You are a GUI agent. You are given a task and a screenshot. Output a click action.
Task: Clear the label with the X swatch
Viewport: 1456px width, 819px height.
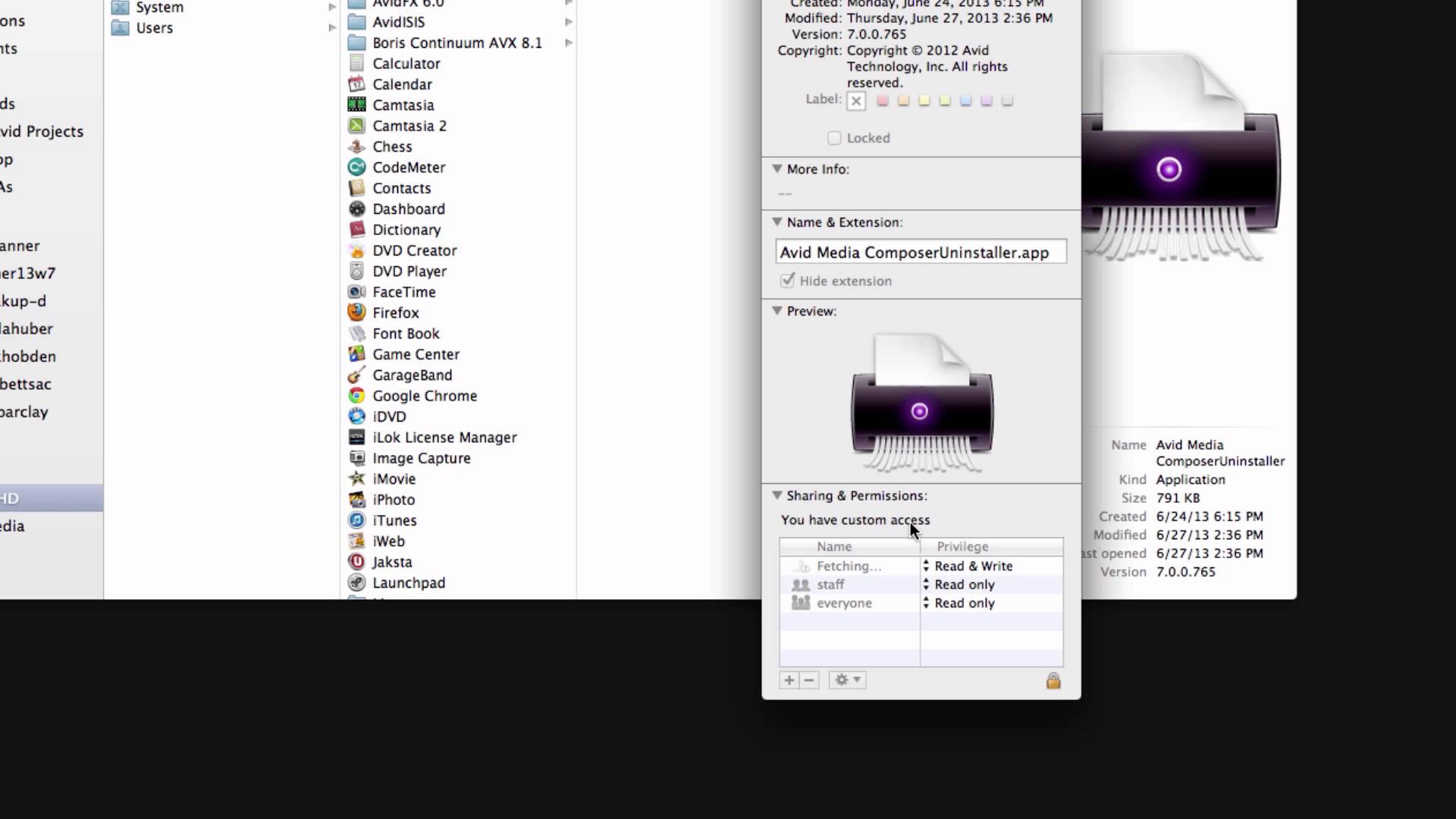point(856,100)
